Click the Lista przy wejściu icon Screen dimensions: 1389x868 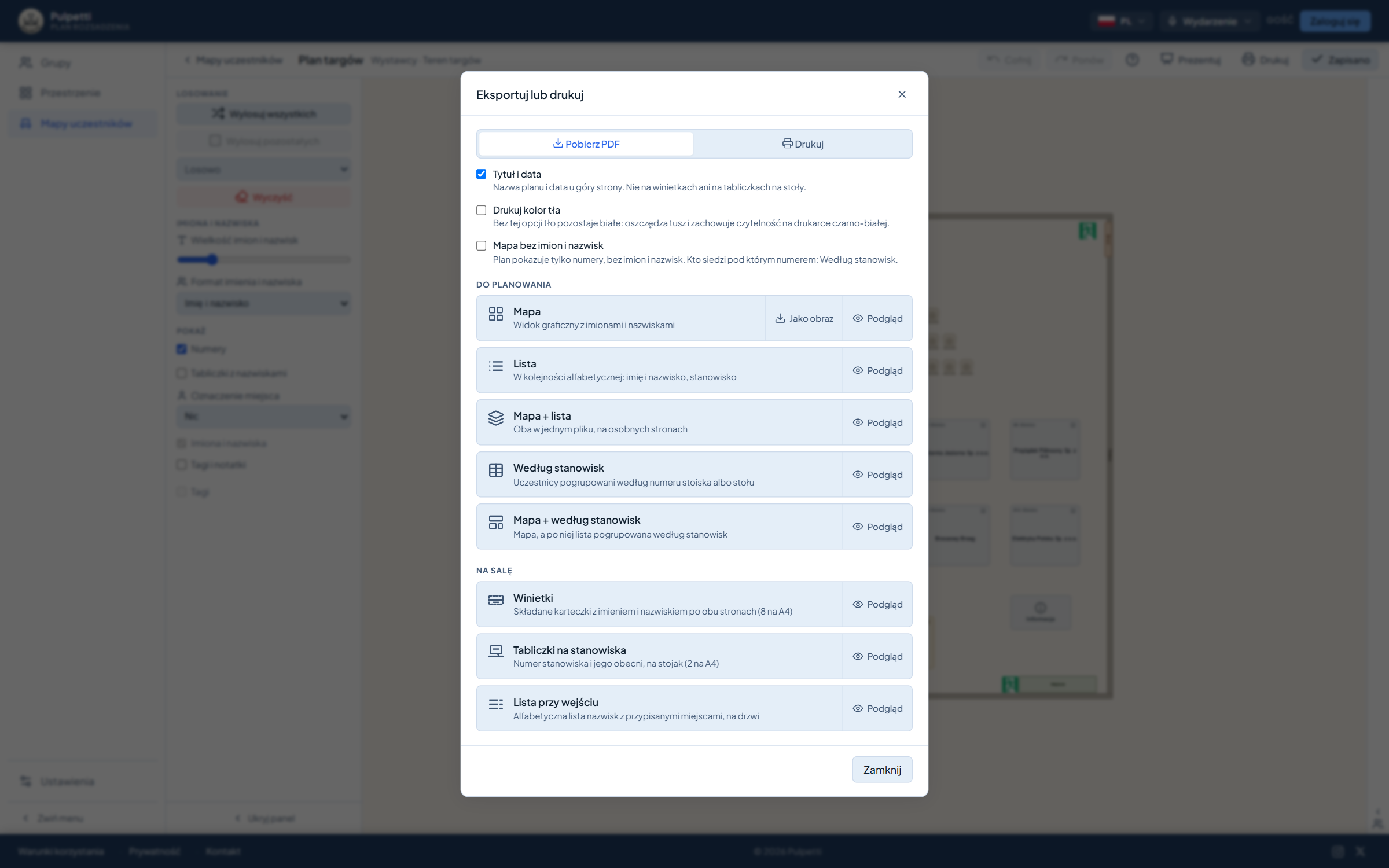(x=495, y=704)
